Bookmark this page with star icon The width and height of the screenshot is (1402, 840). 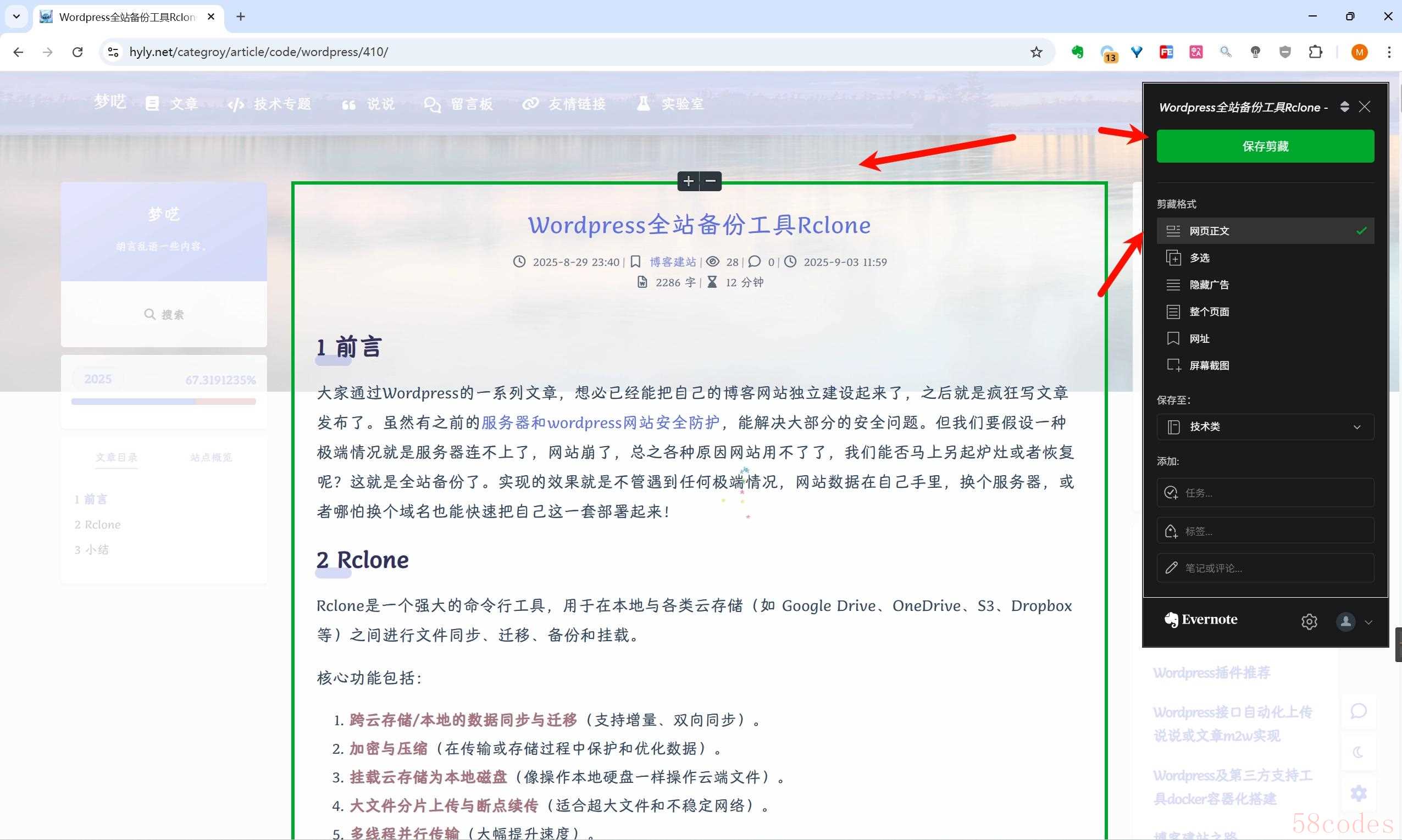(1035, 52)
